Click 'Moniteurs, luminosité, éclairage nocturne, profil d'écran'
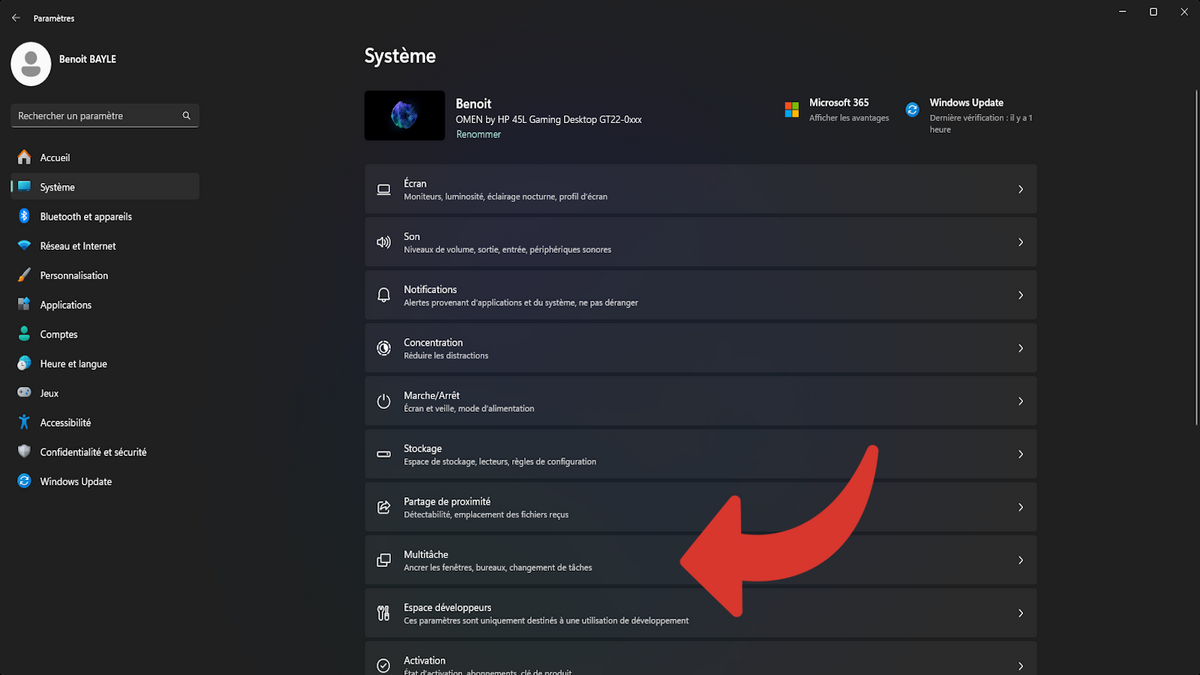The width and height of the screenshot is (1200, 675). click(x=506, y=197)
